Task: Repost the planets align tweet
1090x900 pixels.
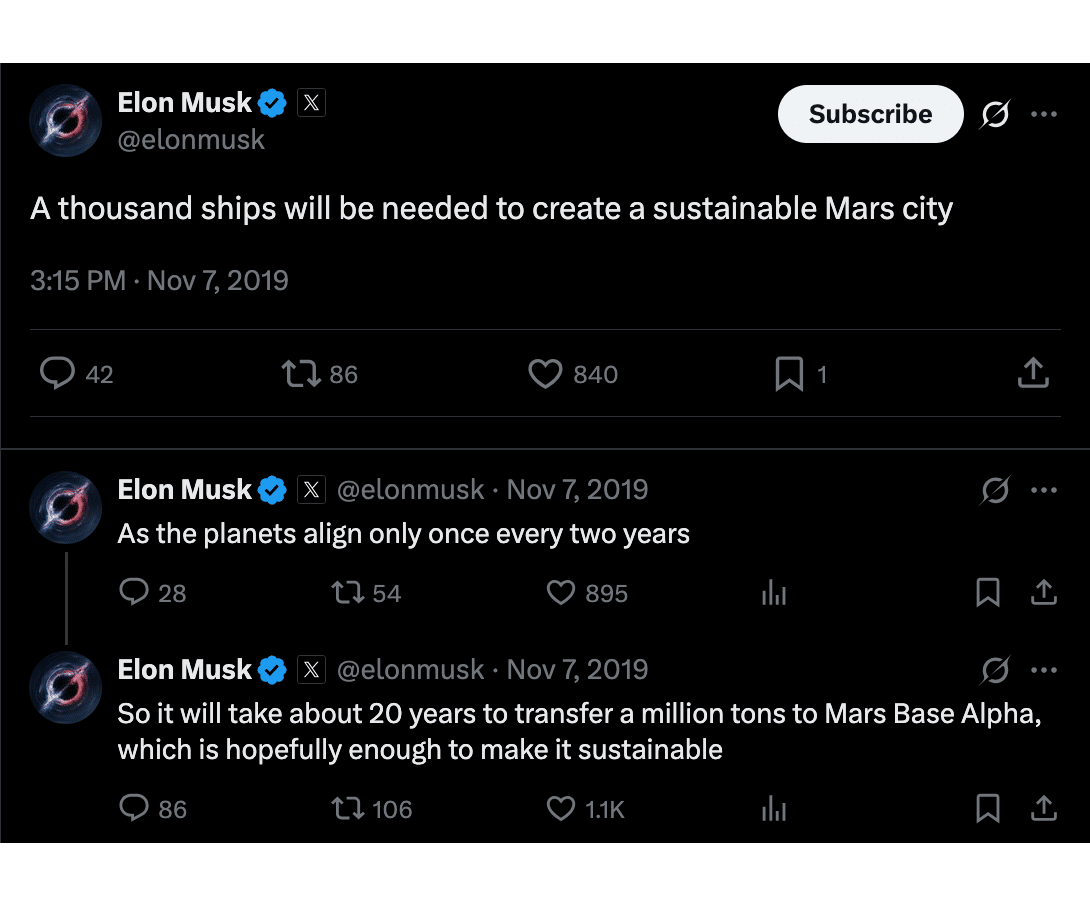Action: [348, 593]
